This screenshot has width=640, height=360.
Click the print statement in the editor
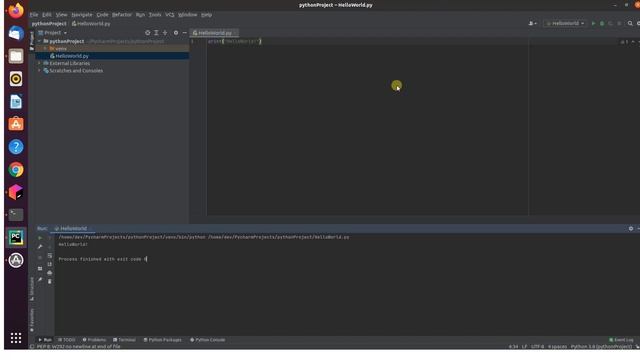tap(234, 41)
